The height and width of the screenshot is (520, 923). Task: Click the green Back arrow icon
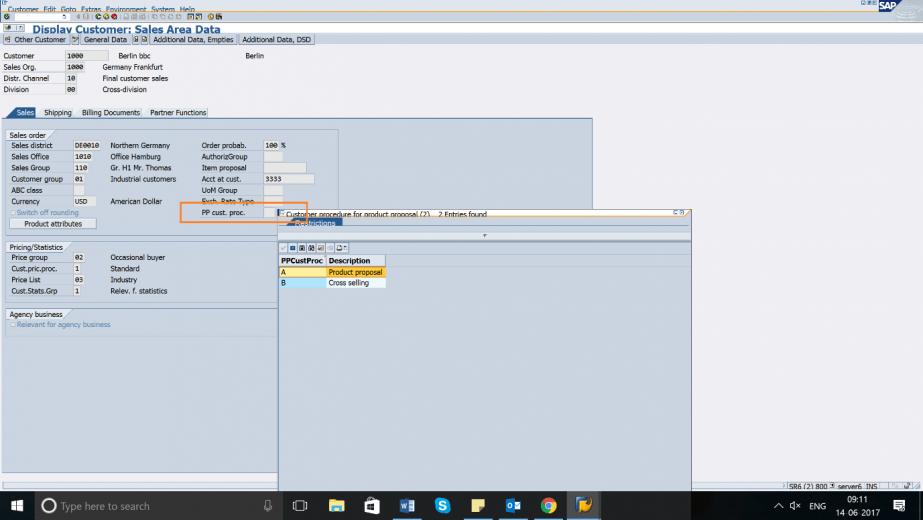click(x=99, y=17)
